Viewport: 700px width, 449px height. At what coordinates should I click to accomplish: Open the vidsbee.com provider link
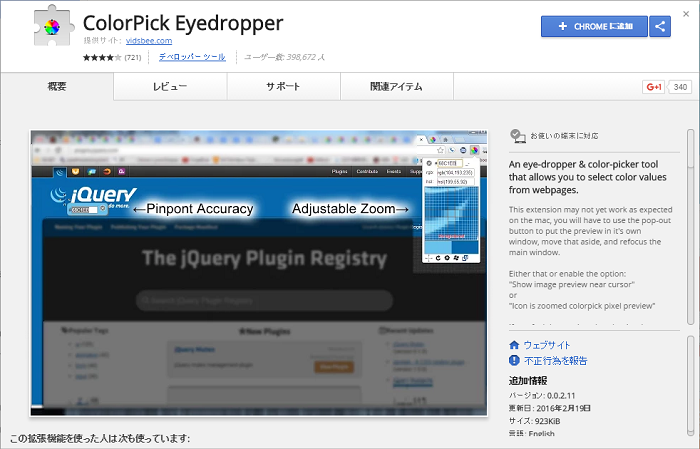click(149, 41)
